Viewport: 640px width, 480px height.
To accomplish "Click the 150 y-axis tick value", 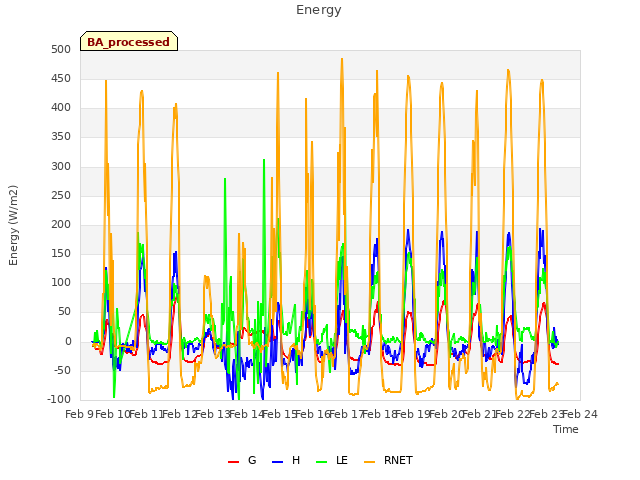I will (61, 253).
